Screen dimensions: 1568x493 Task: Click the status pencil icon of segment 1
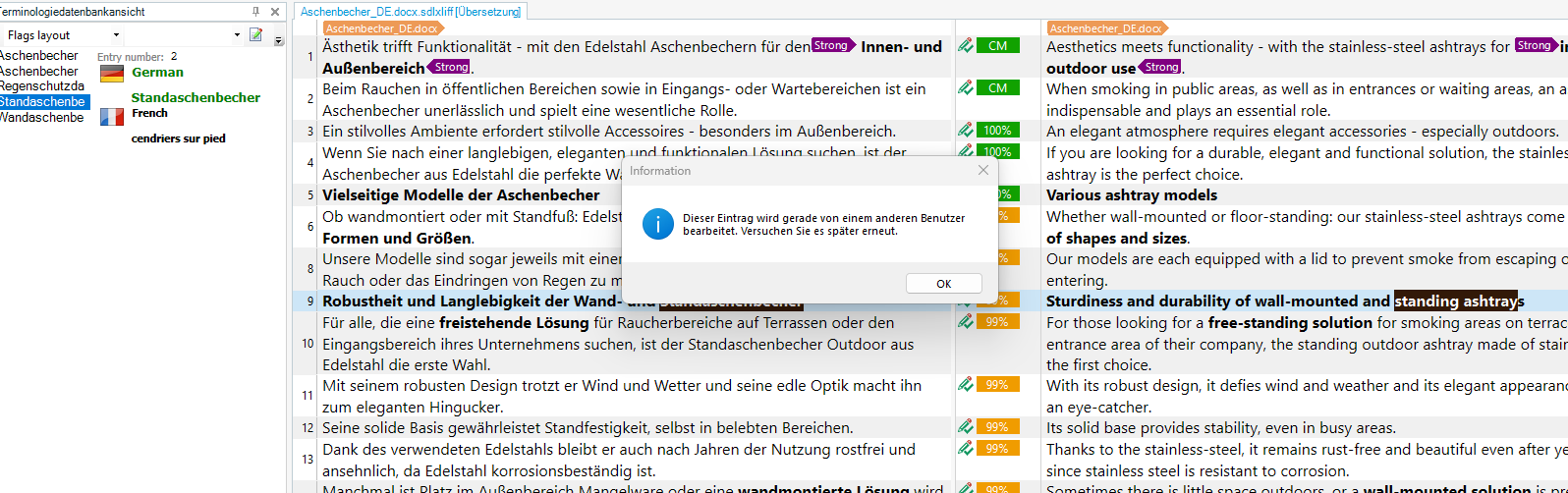click(966, 45)
